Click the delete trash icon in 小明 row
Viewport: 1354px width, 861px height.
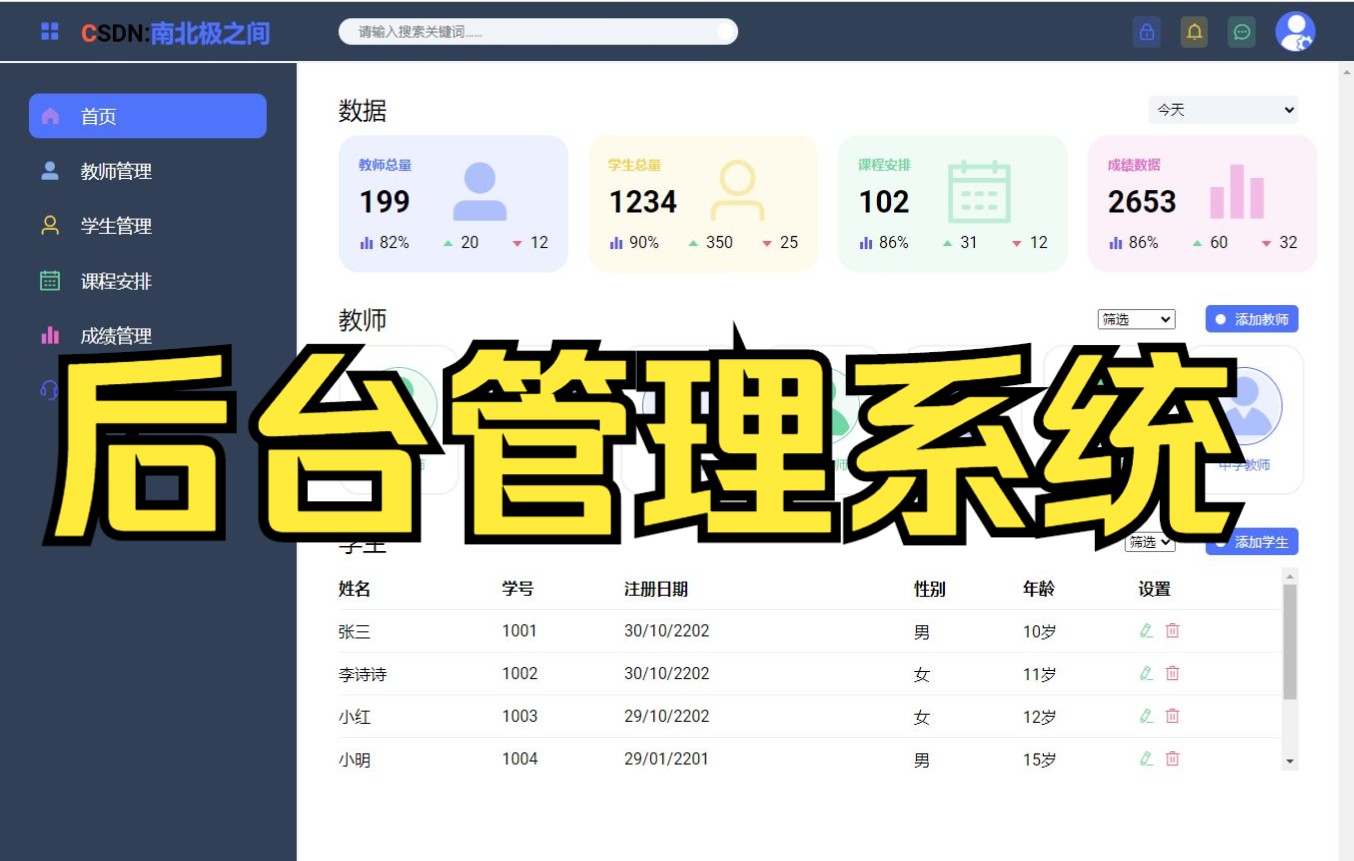coord(1173,759)
